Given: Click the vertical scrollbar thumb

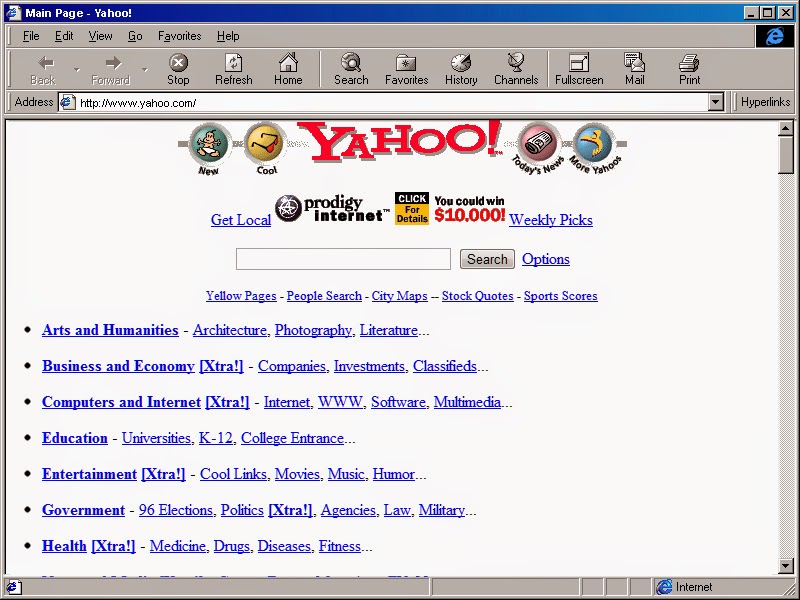Looking at the screenshot, I should [x=786, y=155].
